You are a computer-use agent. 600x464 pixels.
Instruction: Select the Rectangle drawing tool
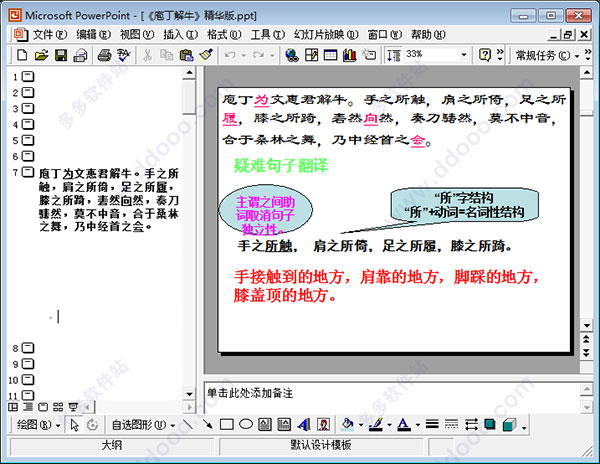[227, 424]
